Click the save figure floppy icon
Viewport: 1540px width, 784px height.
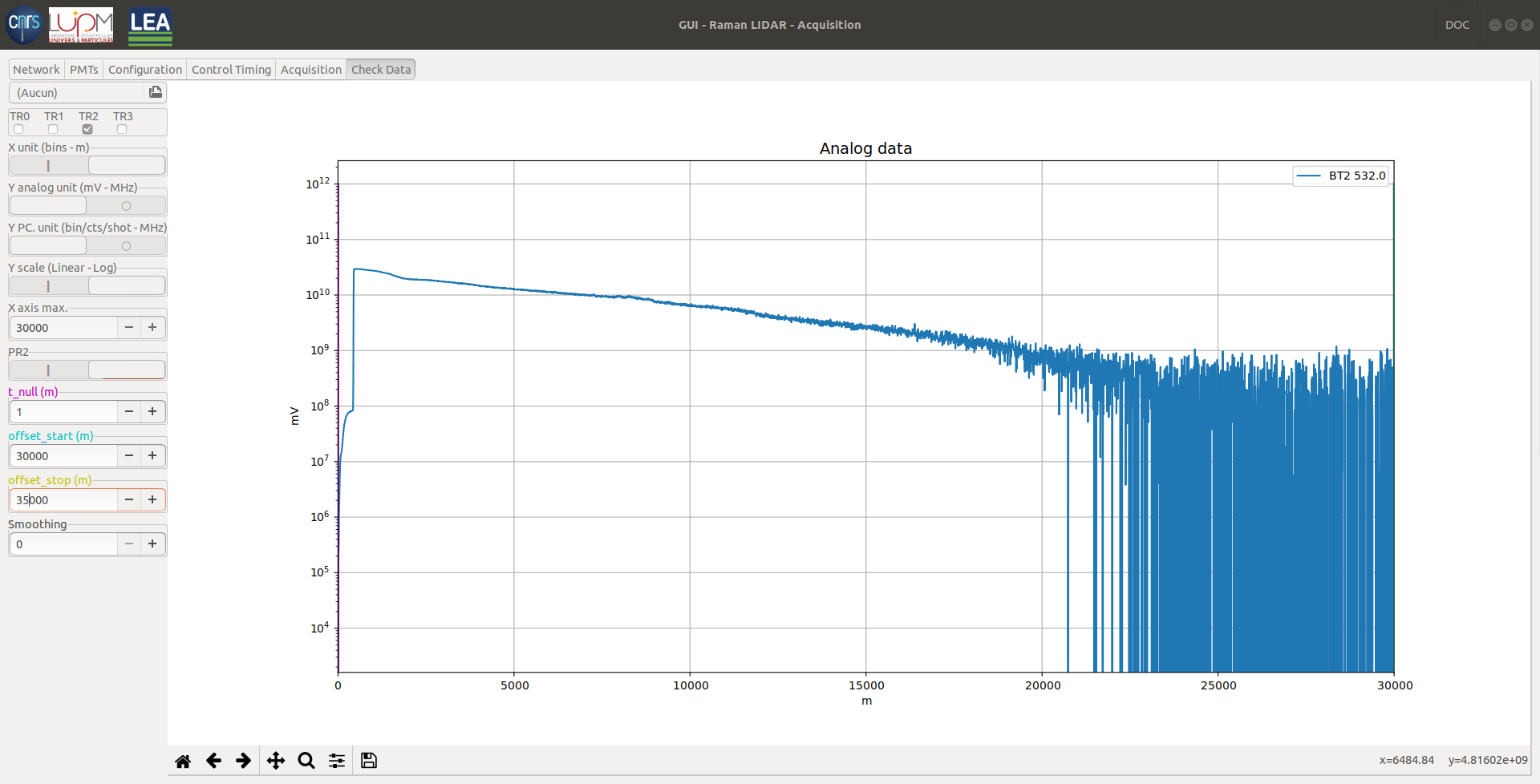[x=369, y=761]
